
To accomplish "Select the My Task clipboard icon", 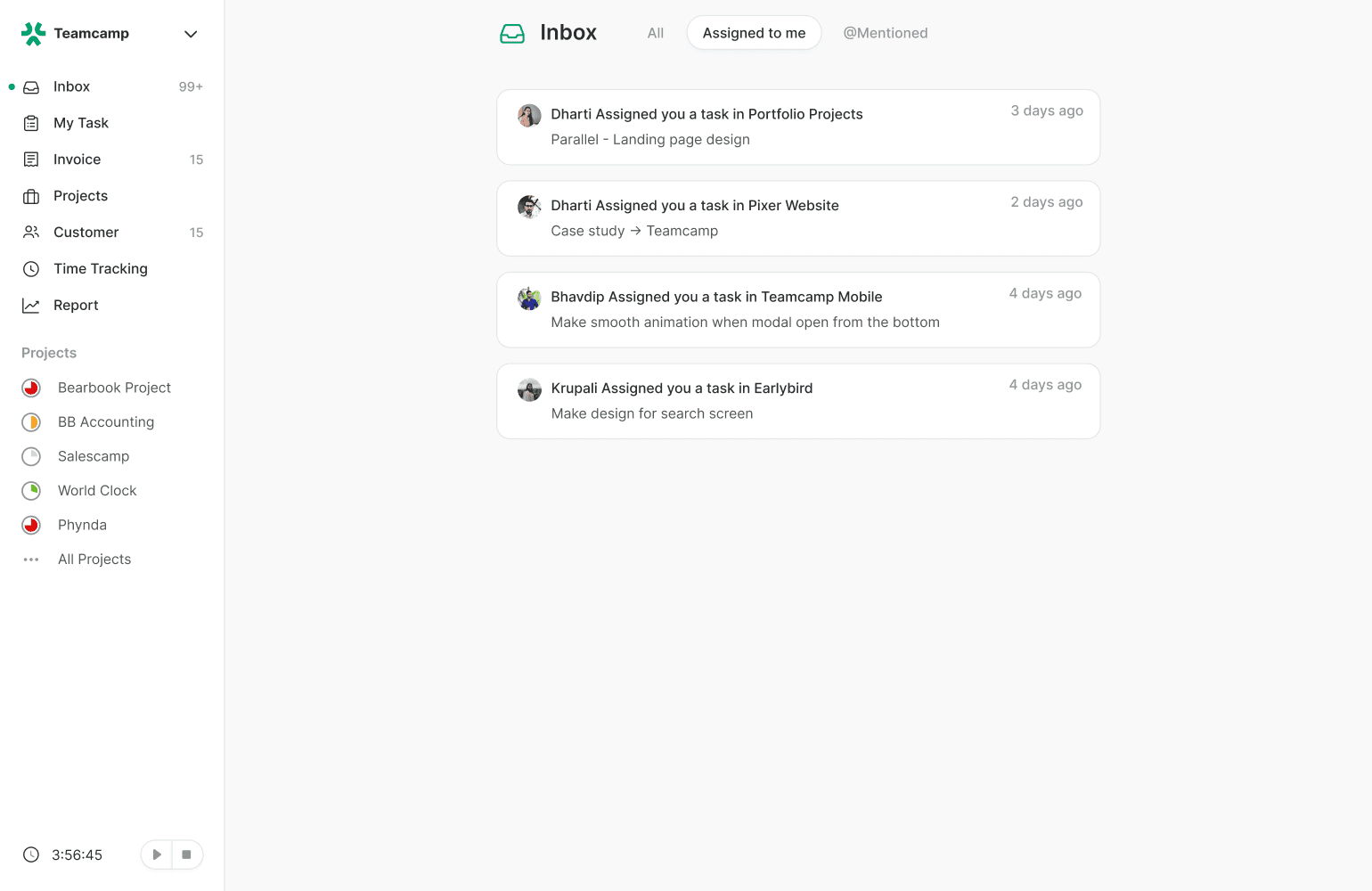I will (x=31, y=123).
